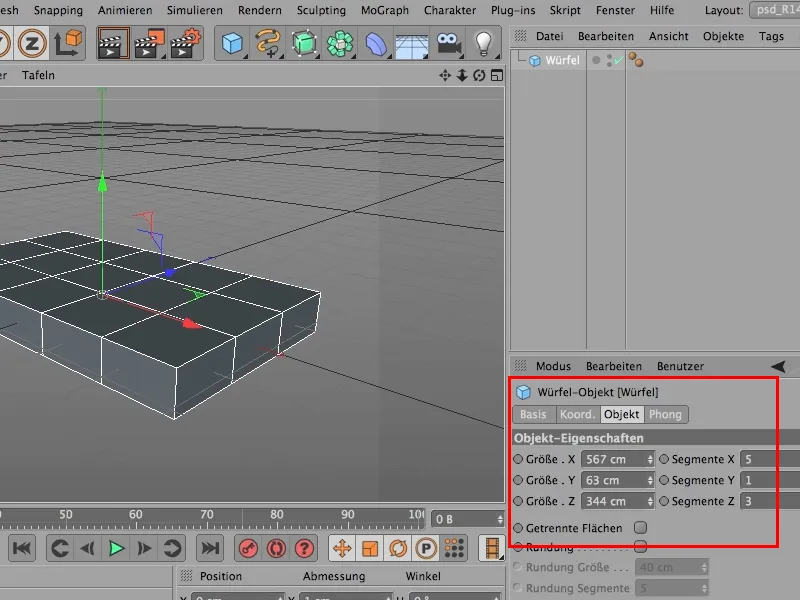Click the record active objects key icon
The height and width of the screenshot is (600, 800).
tap(248, 548)
